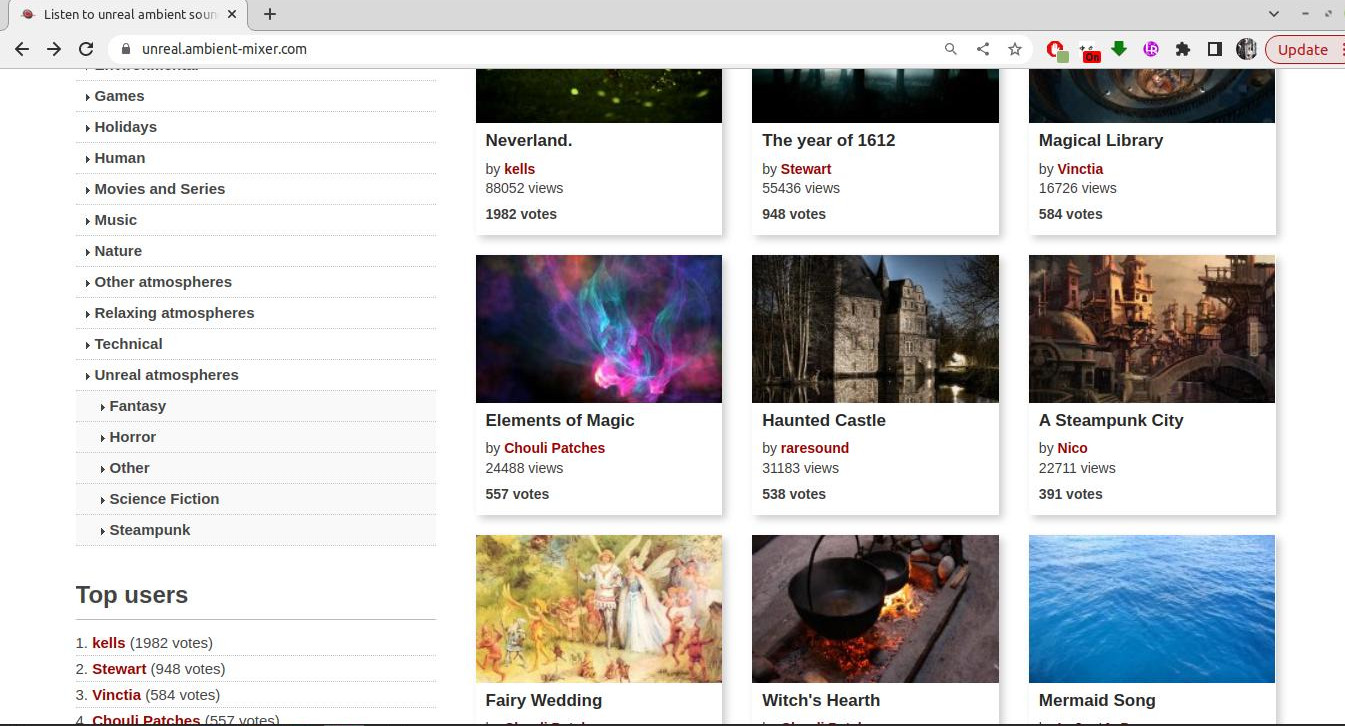Viewport: 1345px width, 726px height.
Task: Open the Neverland. atmosphere title
Action: point(529,140)
